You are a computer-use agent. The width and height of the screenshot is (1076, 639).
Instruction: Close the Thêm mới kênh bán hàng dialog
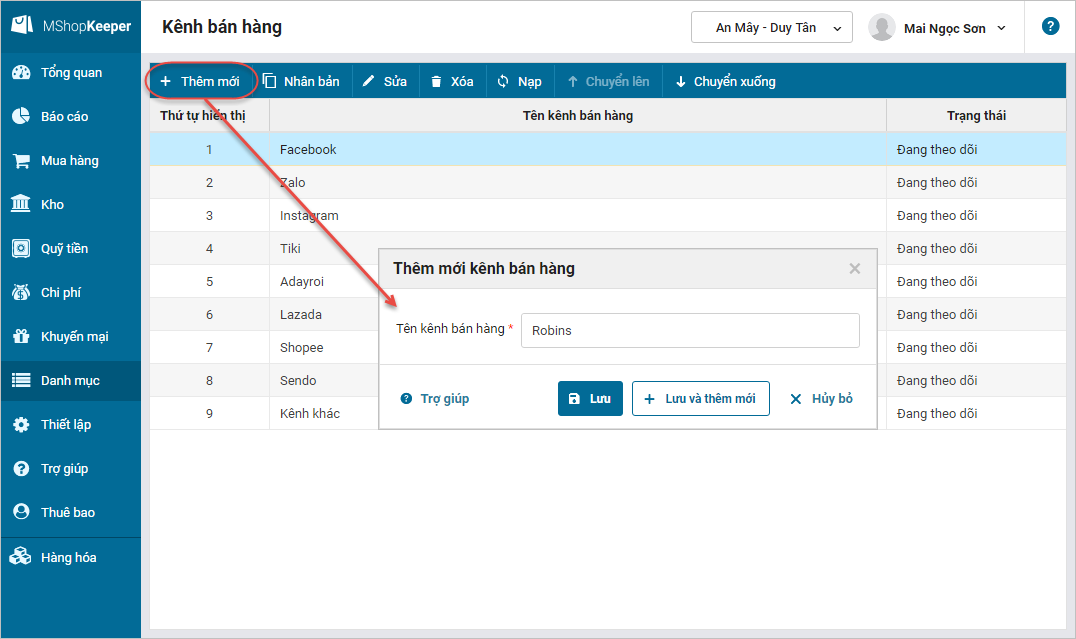click(x=854, y=268)
